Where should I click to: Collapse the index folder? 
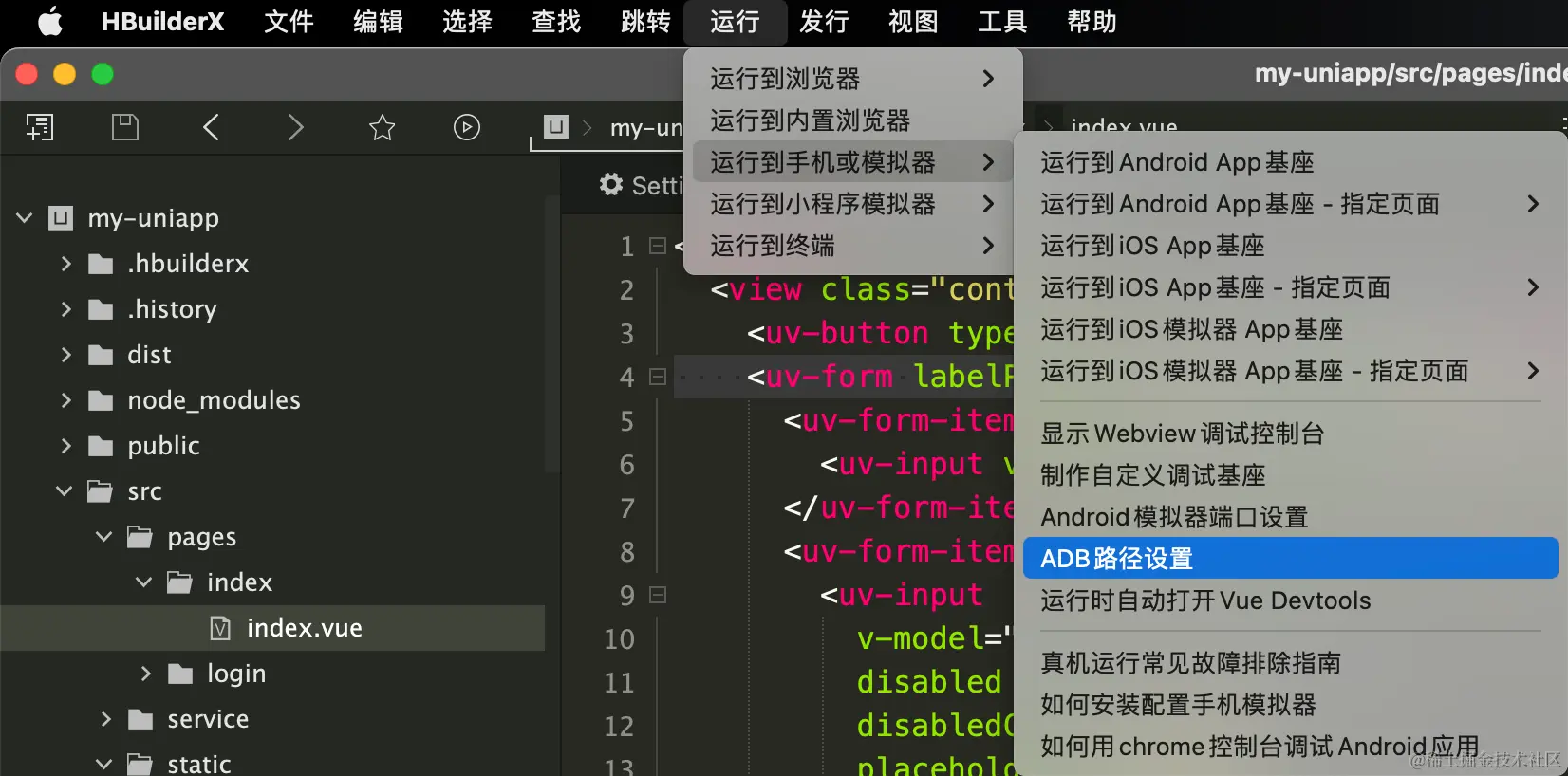click(144, 582)
